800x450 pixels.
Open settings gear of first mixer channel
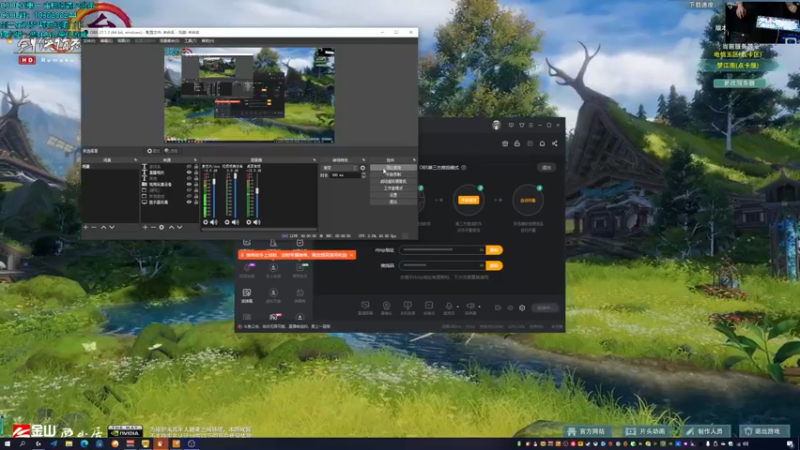[x=206, y=222]
